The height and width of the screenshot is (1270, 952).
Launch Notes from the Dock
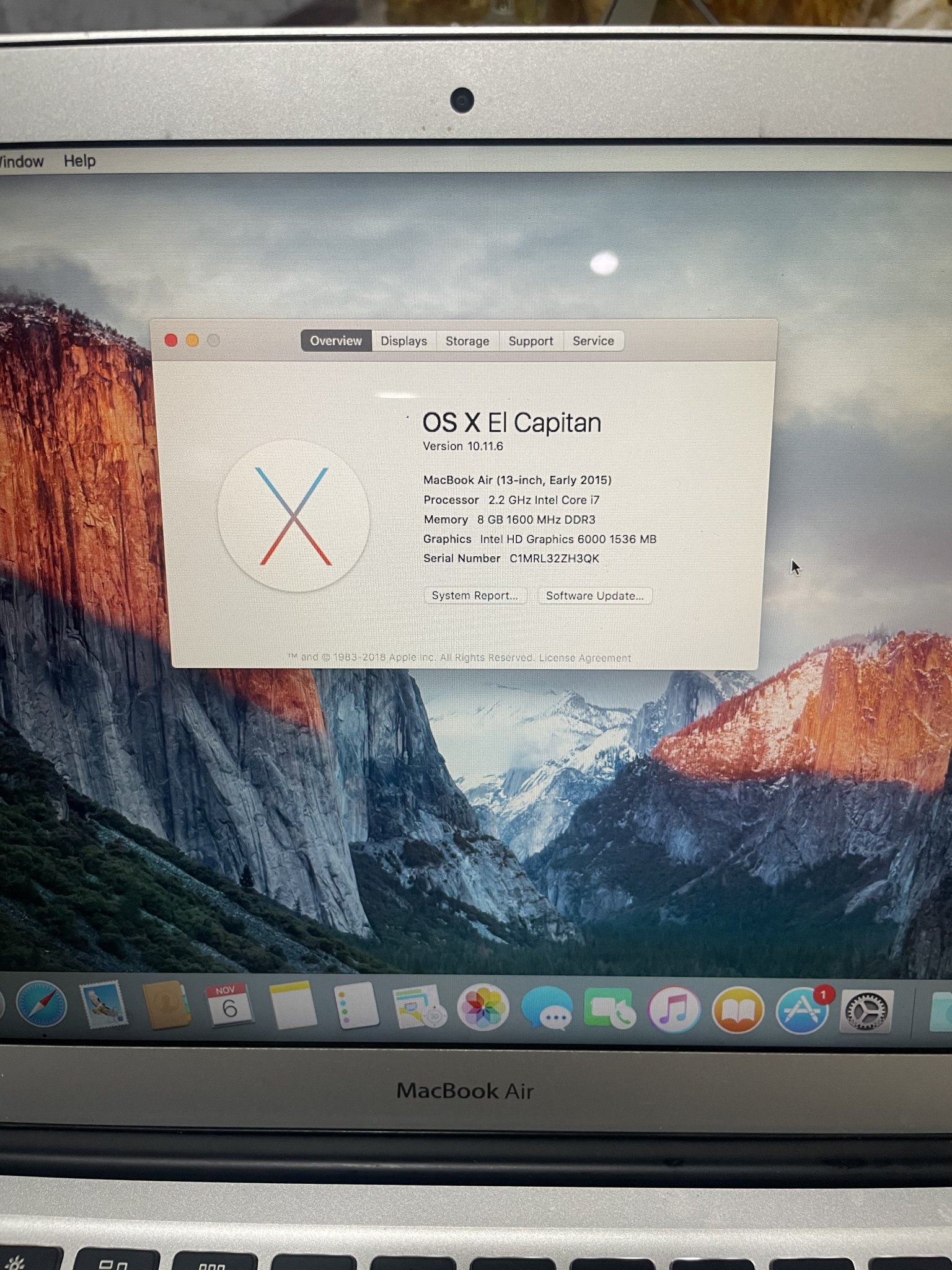293,1005
